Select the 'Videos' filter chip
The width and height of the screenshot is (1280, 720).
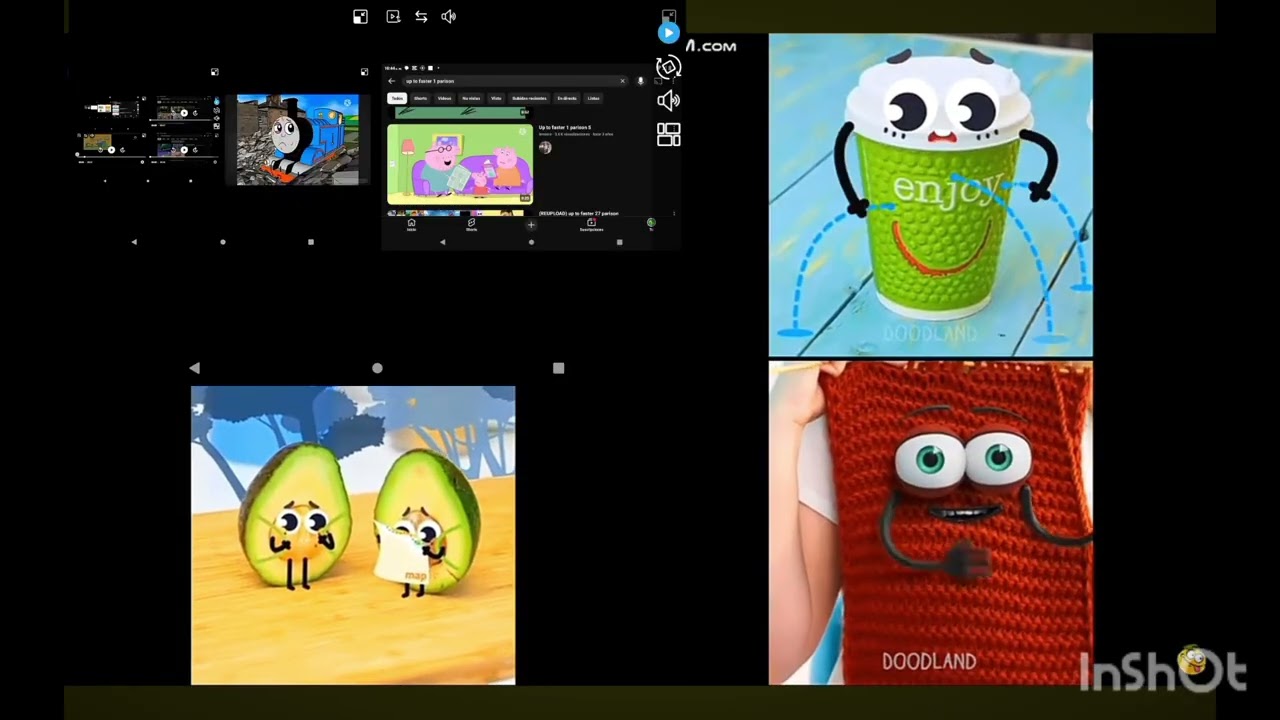(x=444, y=98)
